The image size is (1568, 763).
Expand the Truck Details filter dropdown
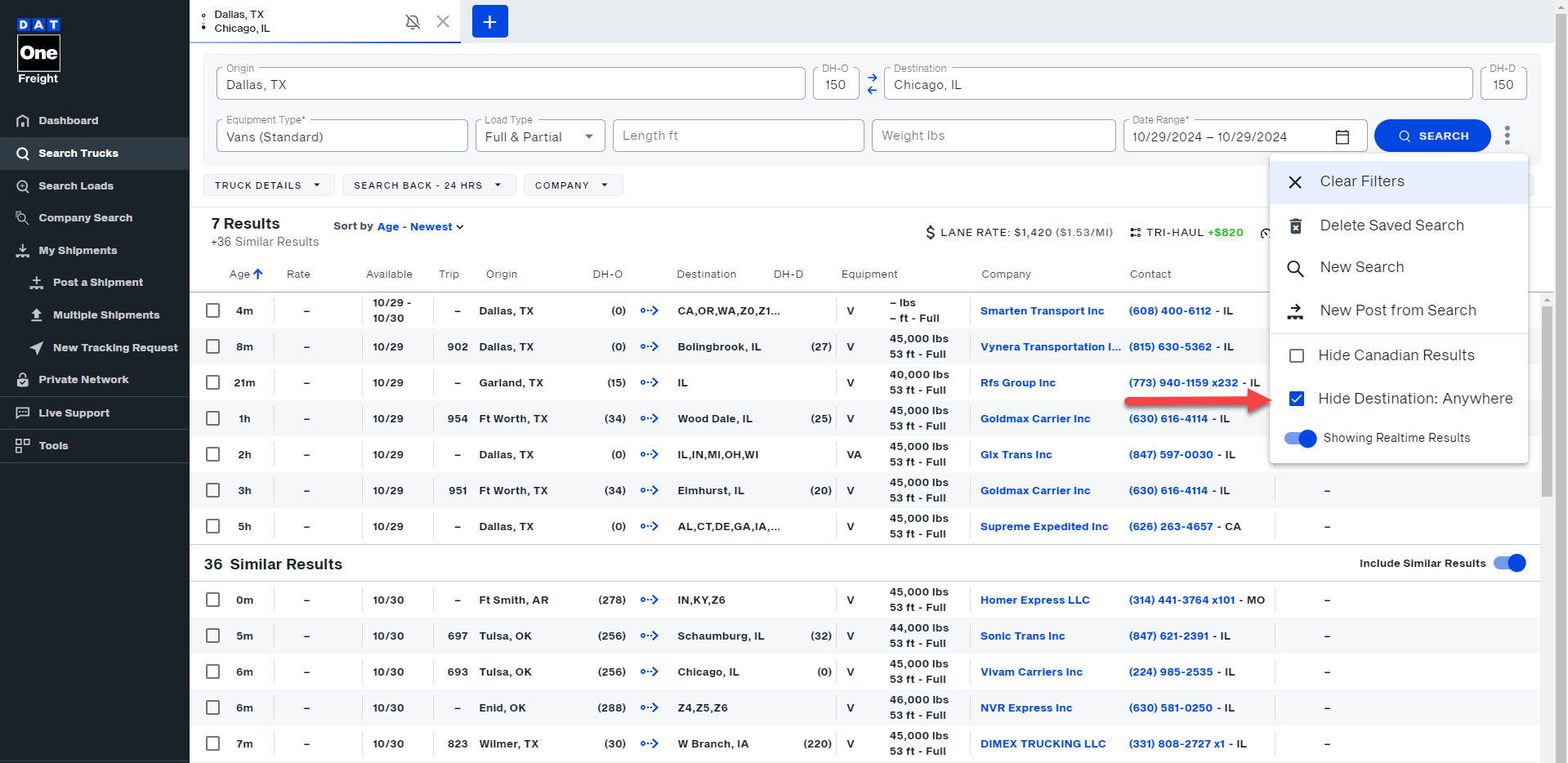coord(269,185)
